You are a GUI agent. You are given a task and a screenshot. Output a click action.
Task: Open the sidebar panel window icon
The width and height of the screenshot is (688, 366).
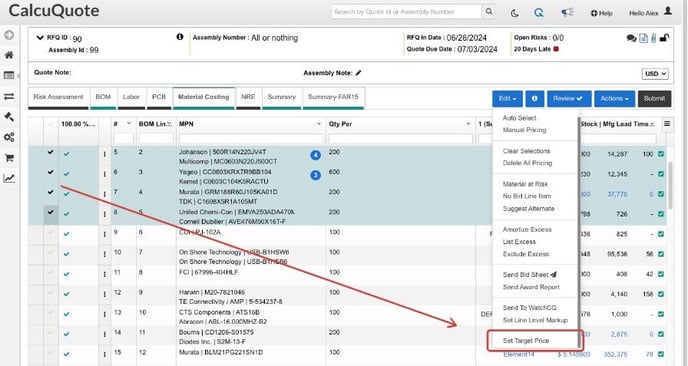(9, 75)
